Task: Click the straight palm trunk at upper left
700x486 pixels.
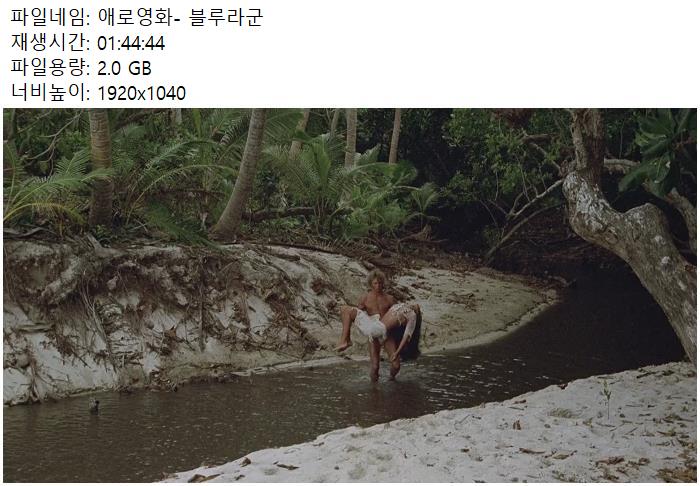Action: pyautogui.click(x=101, y=165)
